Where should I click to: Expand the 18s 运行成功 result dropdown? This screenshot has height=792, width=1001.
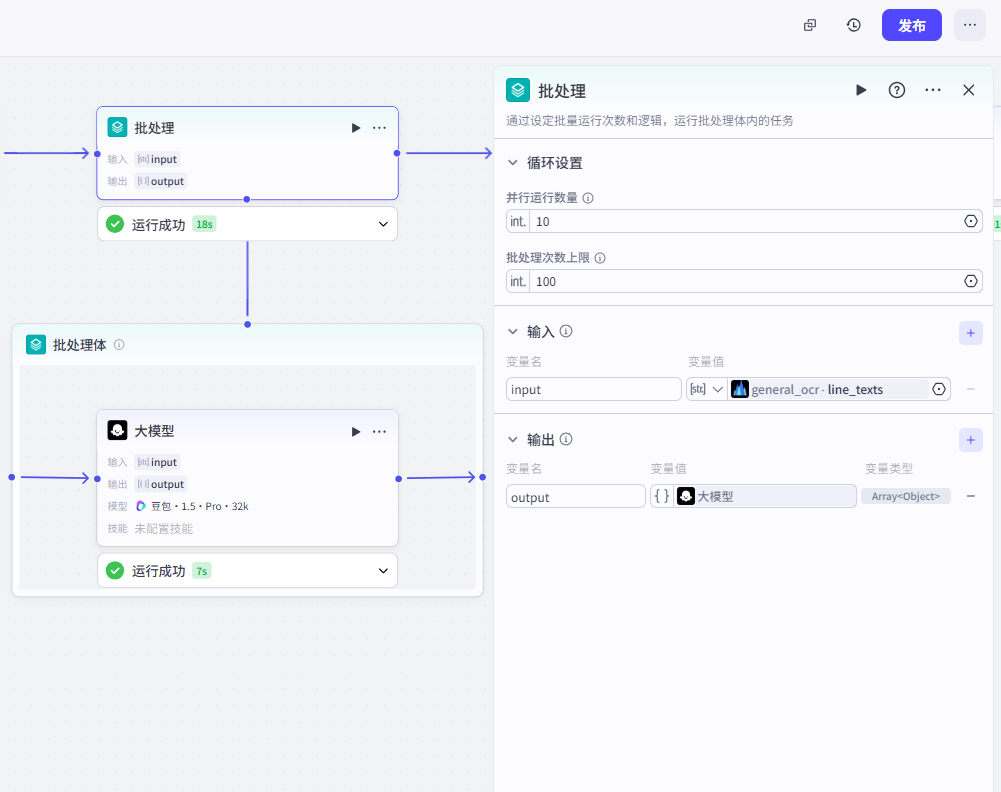click(x=383, y=224)
